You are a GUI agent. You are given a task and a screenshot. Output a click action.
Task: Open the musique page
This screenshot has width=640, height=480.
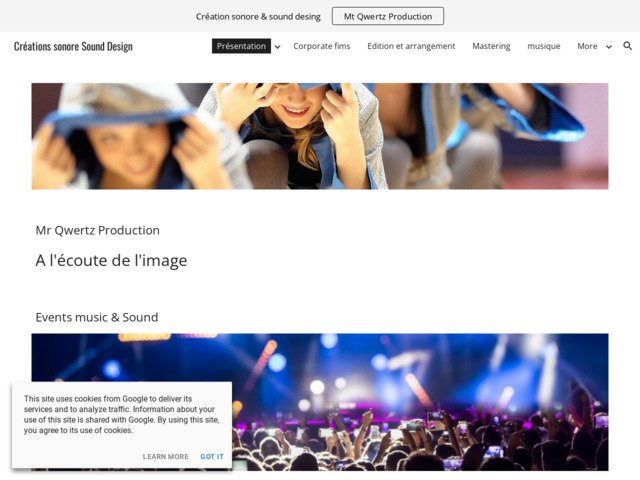544,46
